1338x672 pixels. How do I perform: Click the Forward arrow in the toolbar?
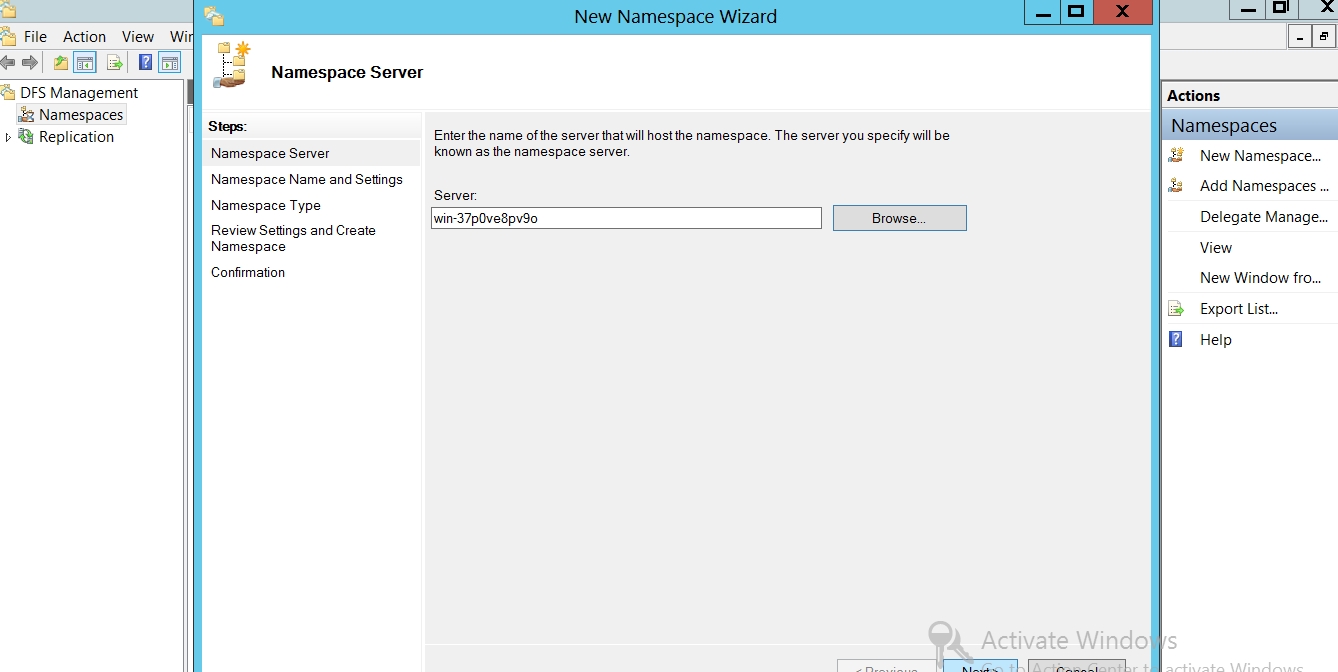(x=30, y=63)
